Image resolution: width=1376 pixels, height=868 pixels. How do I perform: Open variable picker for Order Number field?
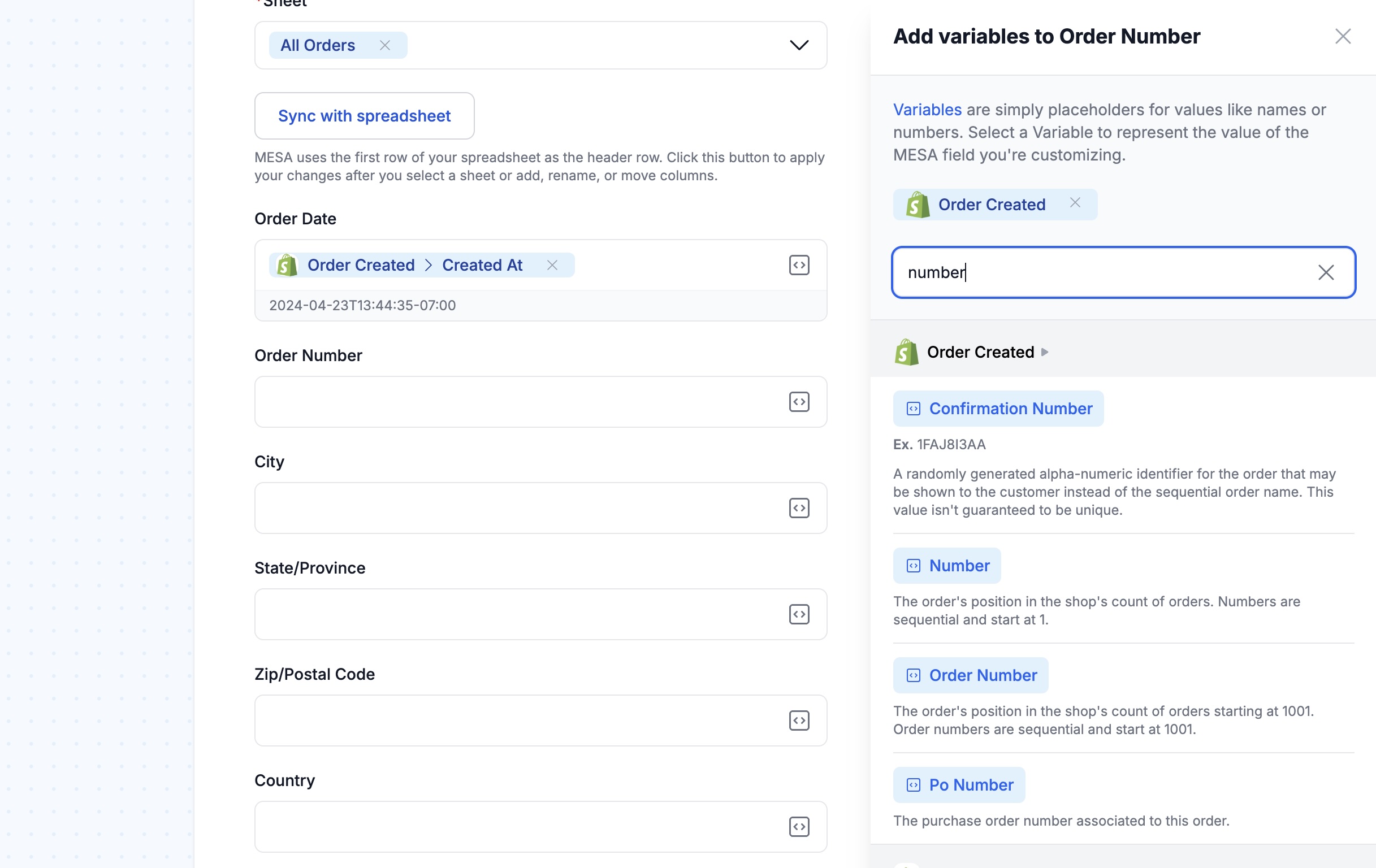coord(799,402)
